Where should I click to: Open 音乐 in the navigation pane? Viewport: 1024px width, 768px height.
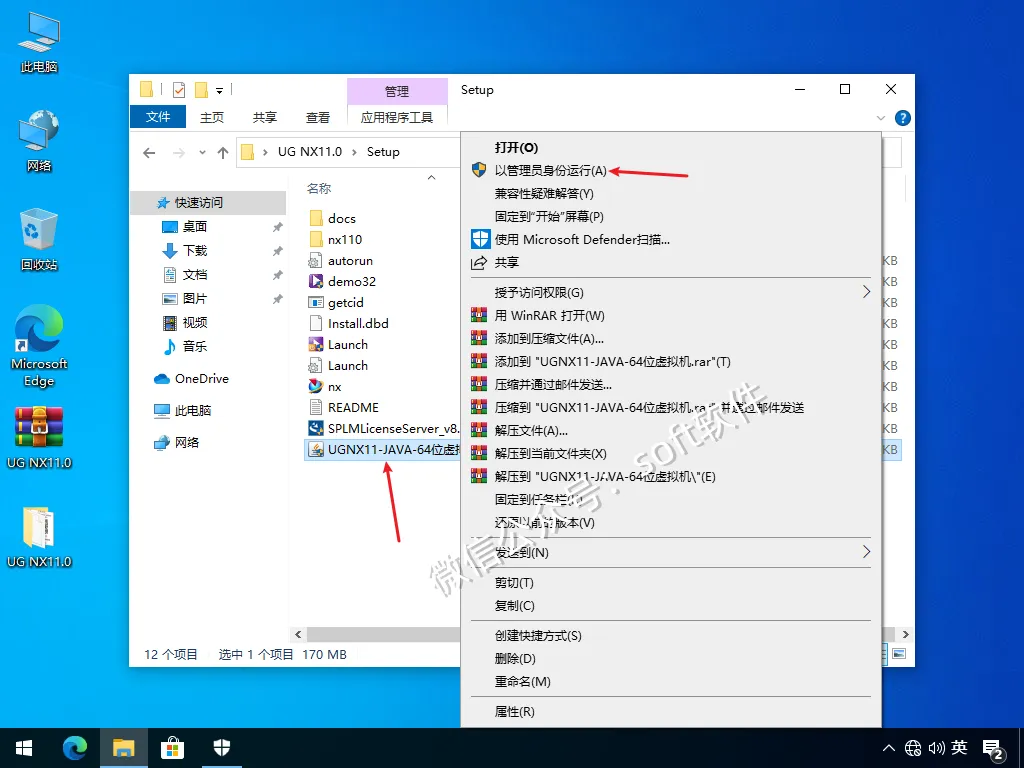point(195,346)
